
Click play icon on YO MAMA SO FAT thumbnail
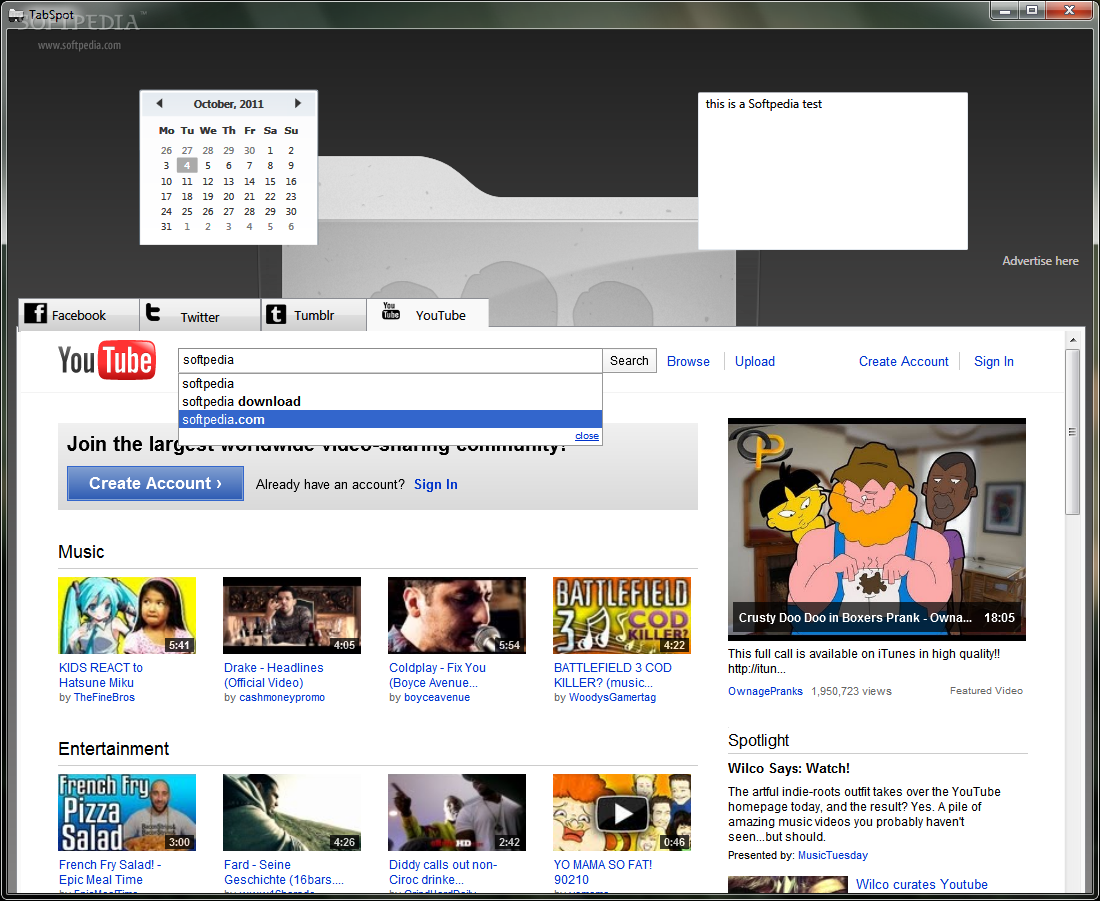[622, 813]
